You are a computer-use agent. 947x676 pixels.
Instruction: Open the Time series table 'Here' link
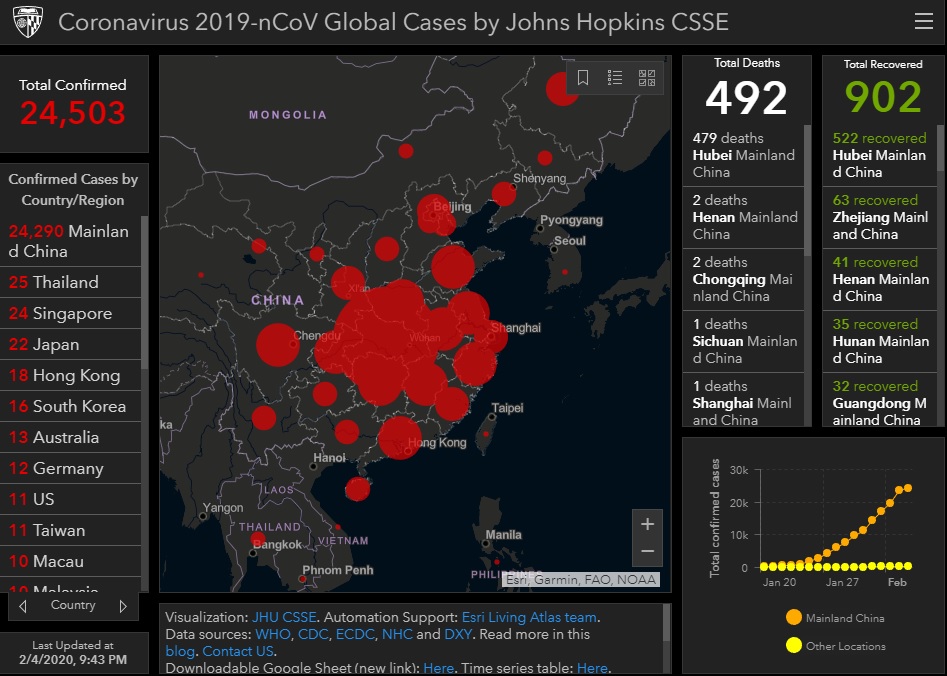click(592, 668)
